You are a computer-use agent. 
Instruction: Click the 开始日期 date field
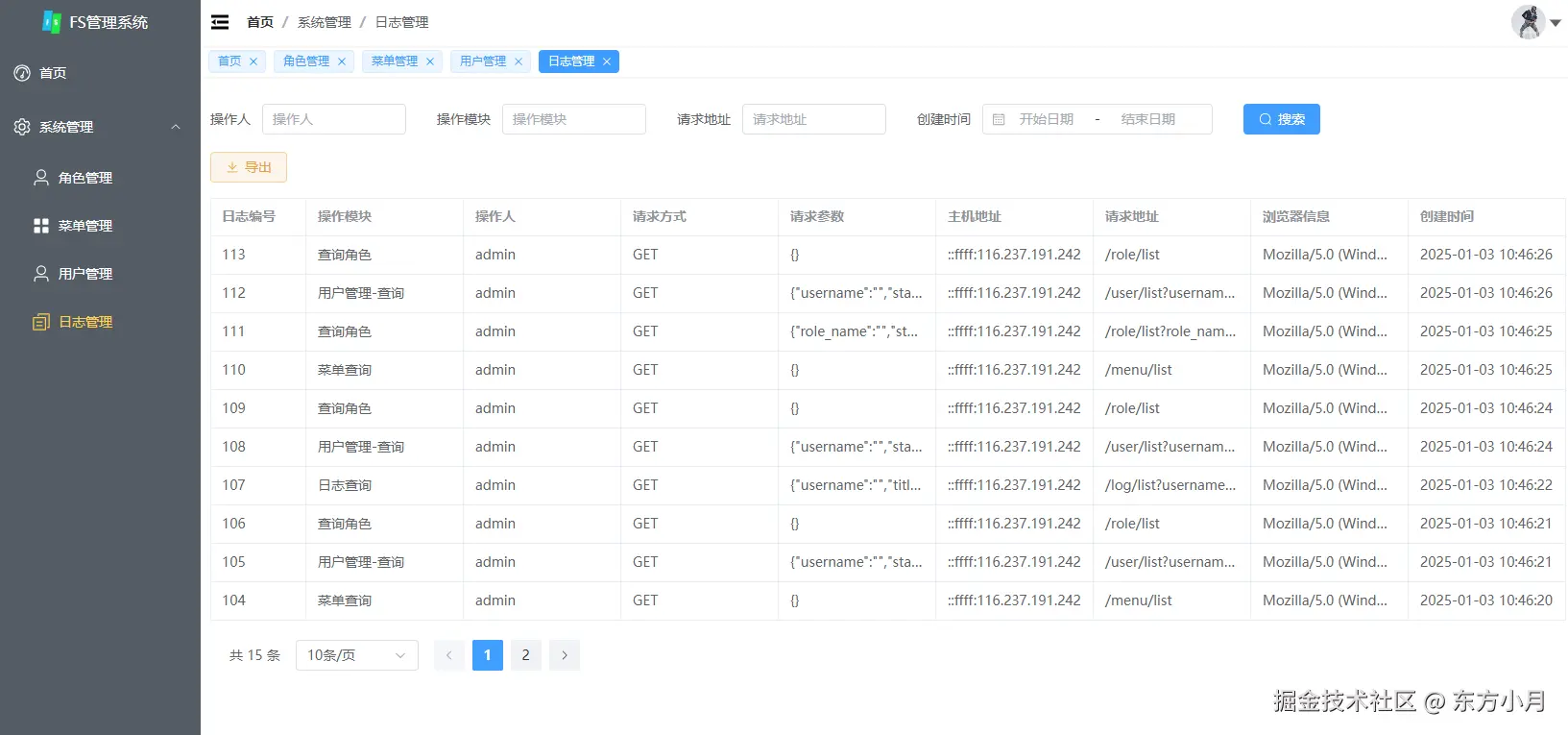point(1047,119)
